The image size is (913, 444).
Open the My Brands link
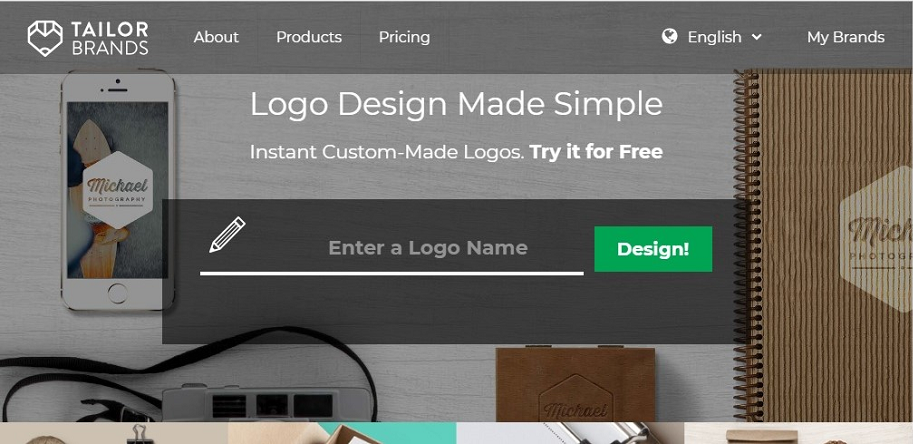coord(845,37)
